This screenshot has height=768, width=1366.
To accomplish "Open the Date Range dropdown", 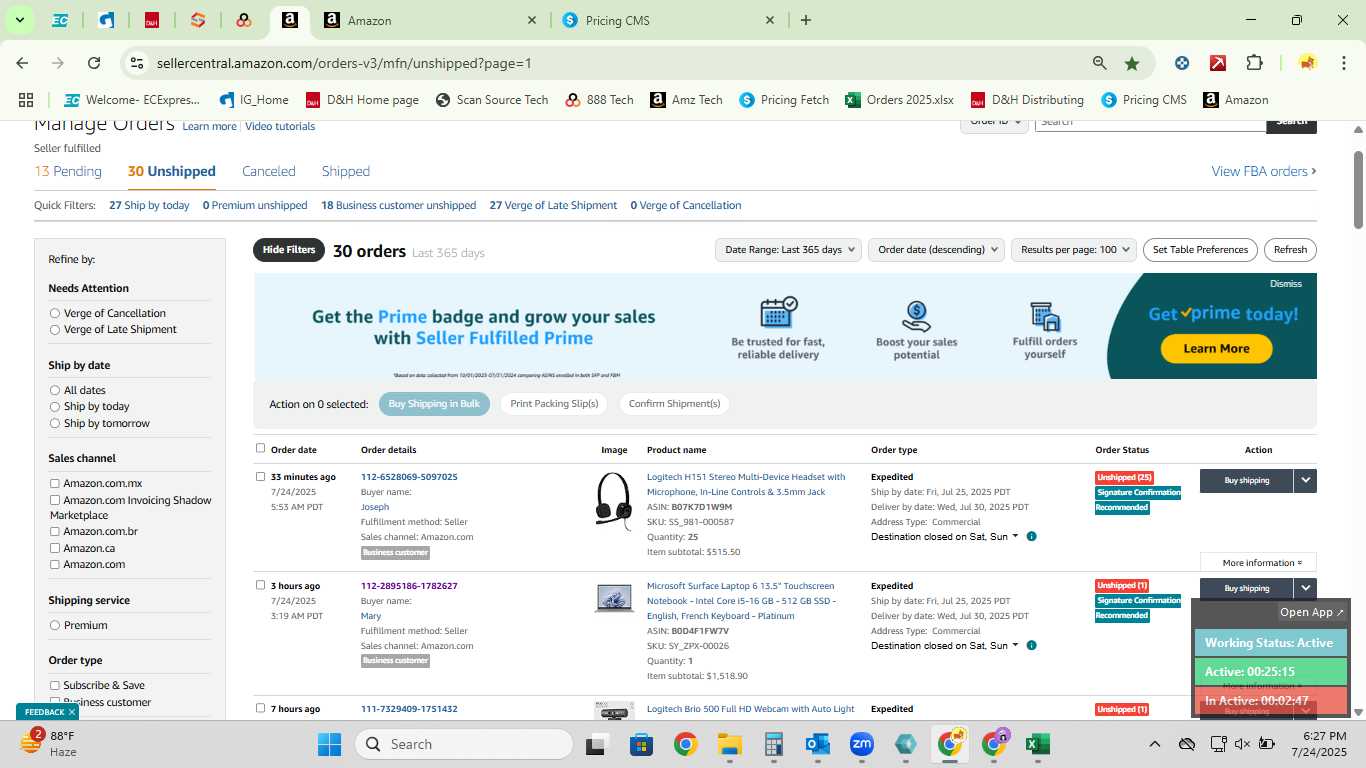I will (788, 250).
